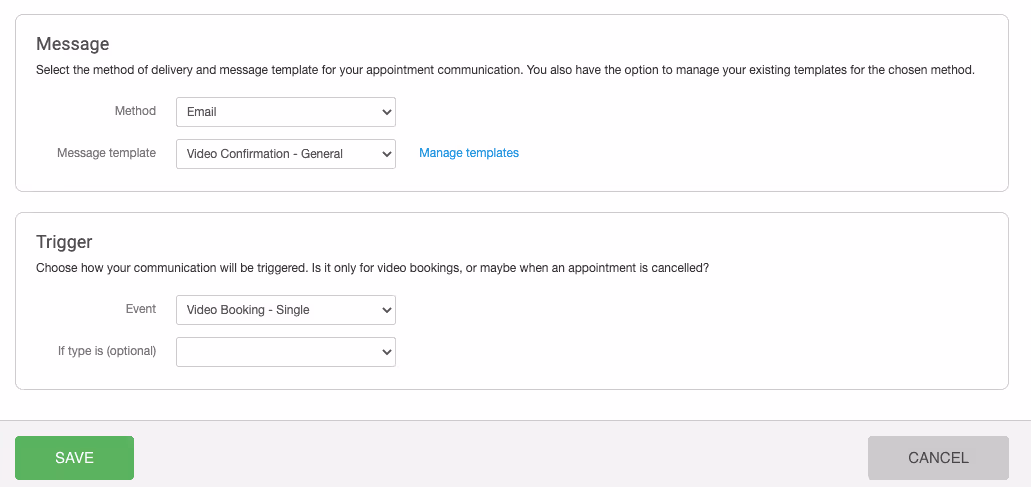Click the 'Message template' field label
This screenshot has height=487, width=1031.
click(x=106, y=153)
